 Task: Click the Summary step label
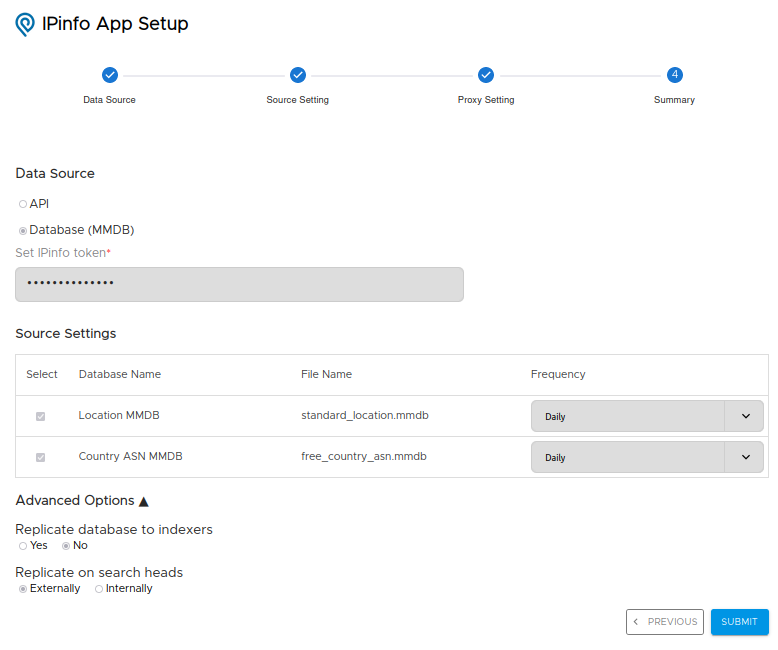pos(674,100)
